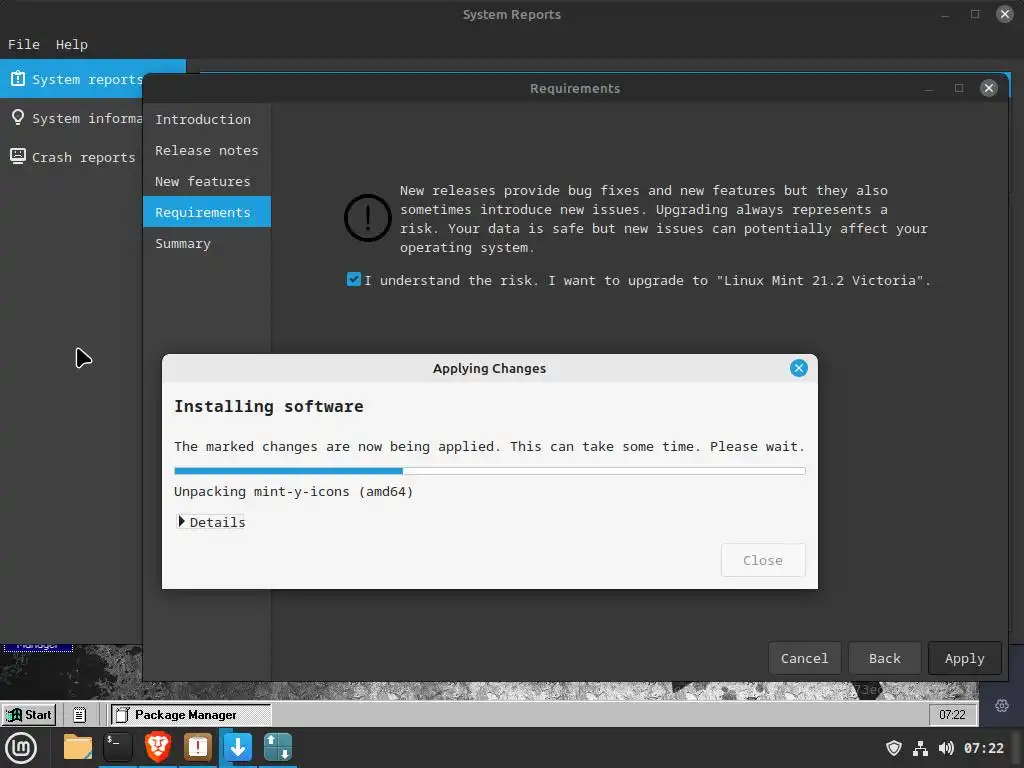The height and width of the screenshot is (768, 1024).
Task: Open Crash reports in the sidebar
Action: 72,157
